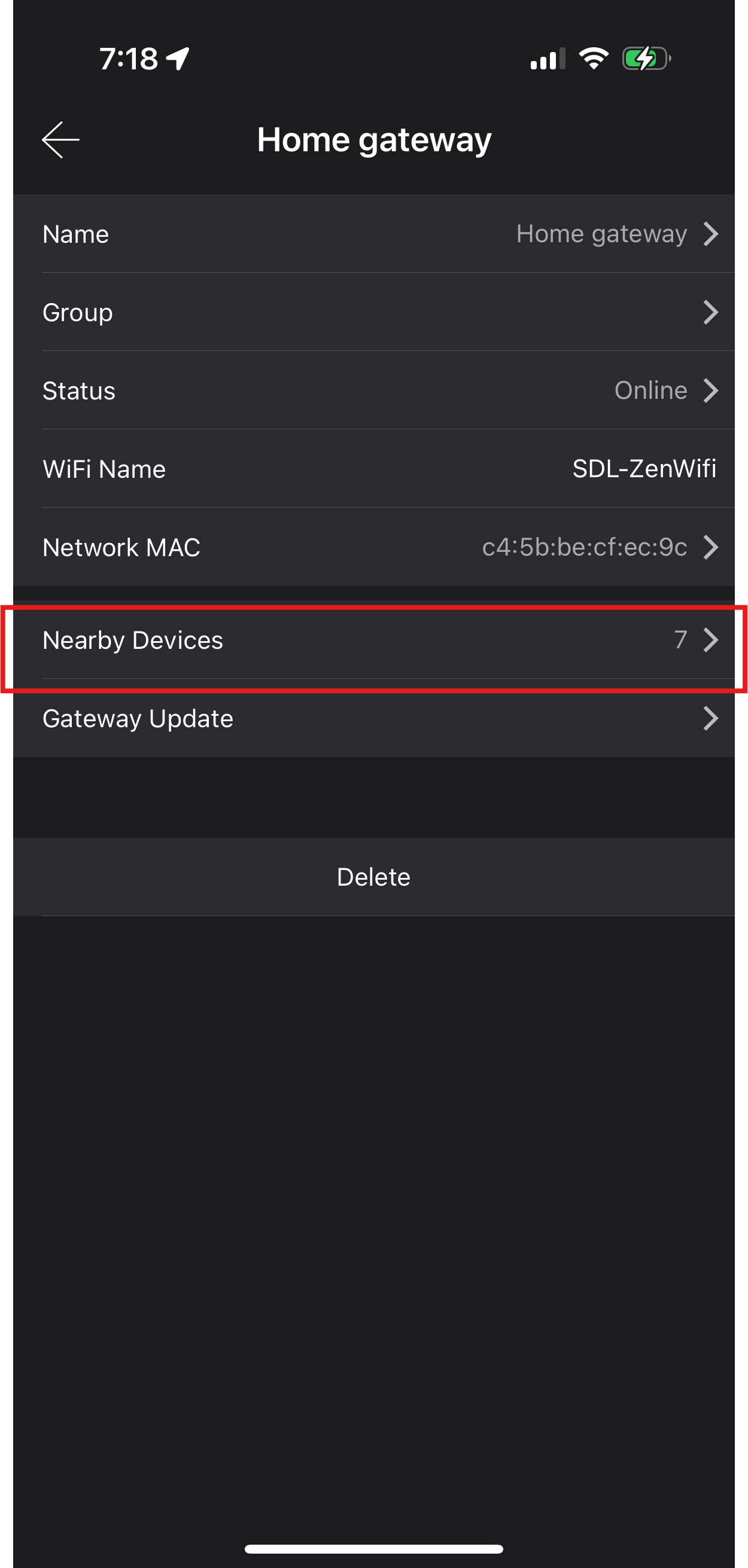Open Network MAC details chevron
The image size is (748, 1568).
710,547
